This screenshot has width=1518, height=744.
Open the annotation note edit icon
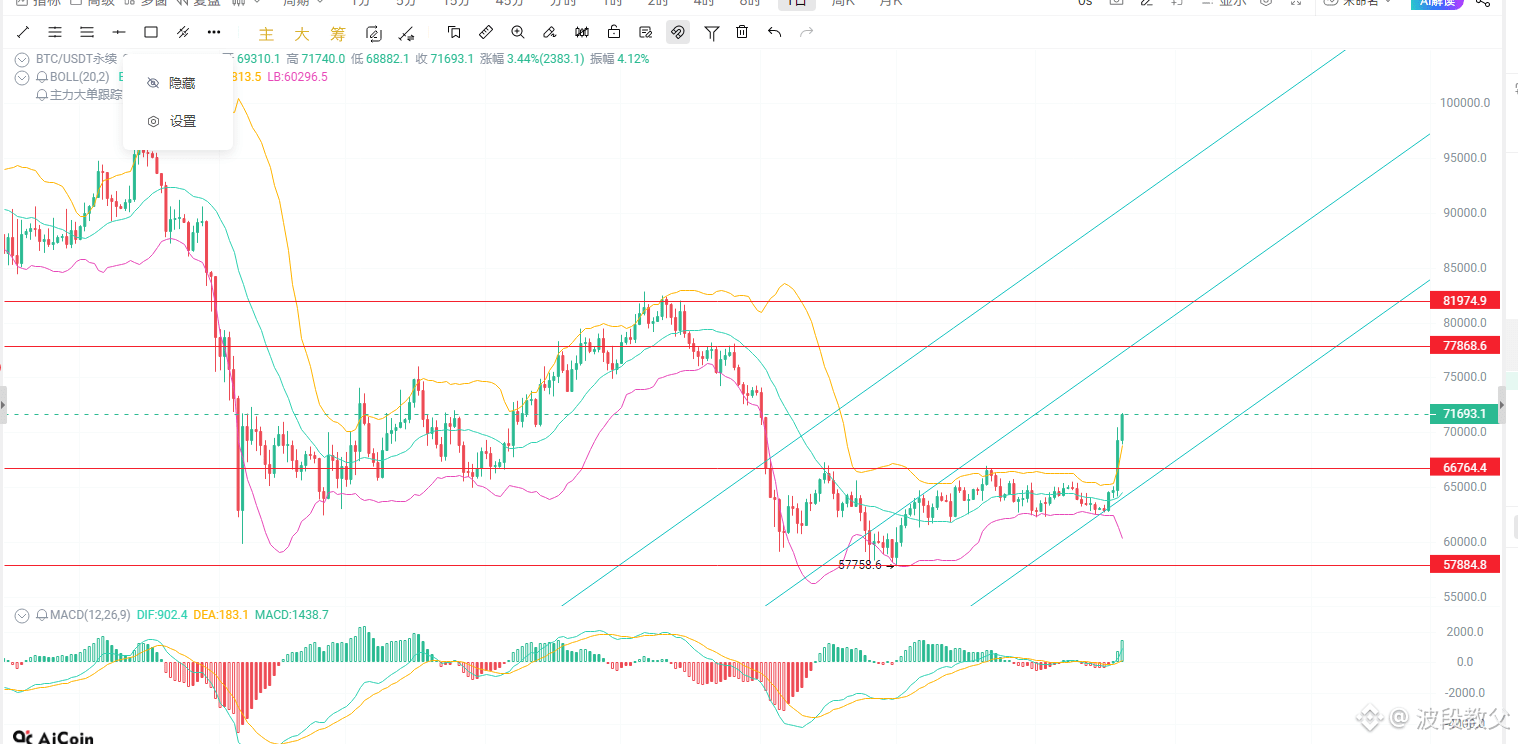646,32
